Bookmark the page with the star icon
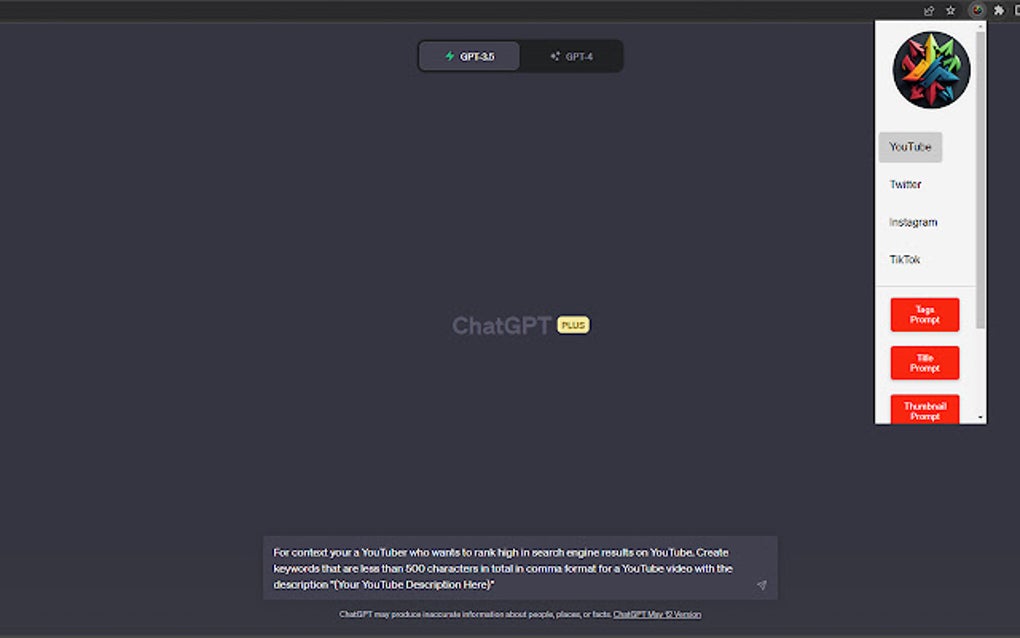The height and width of the screenshot is (638, 1020). pos(950,10)
